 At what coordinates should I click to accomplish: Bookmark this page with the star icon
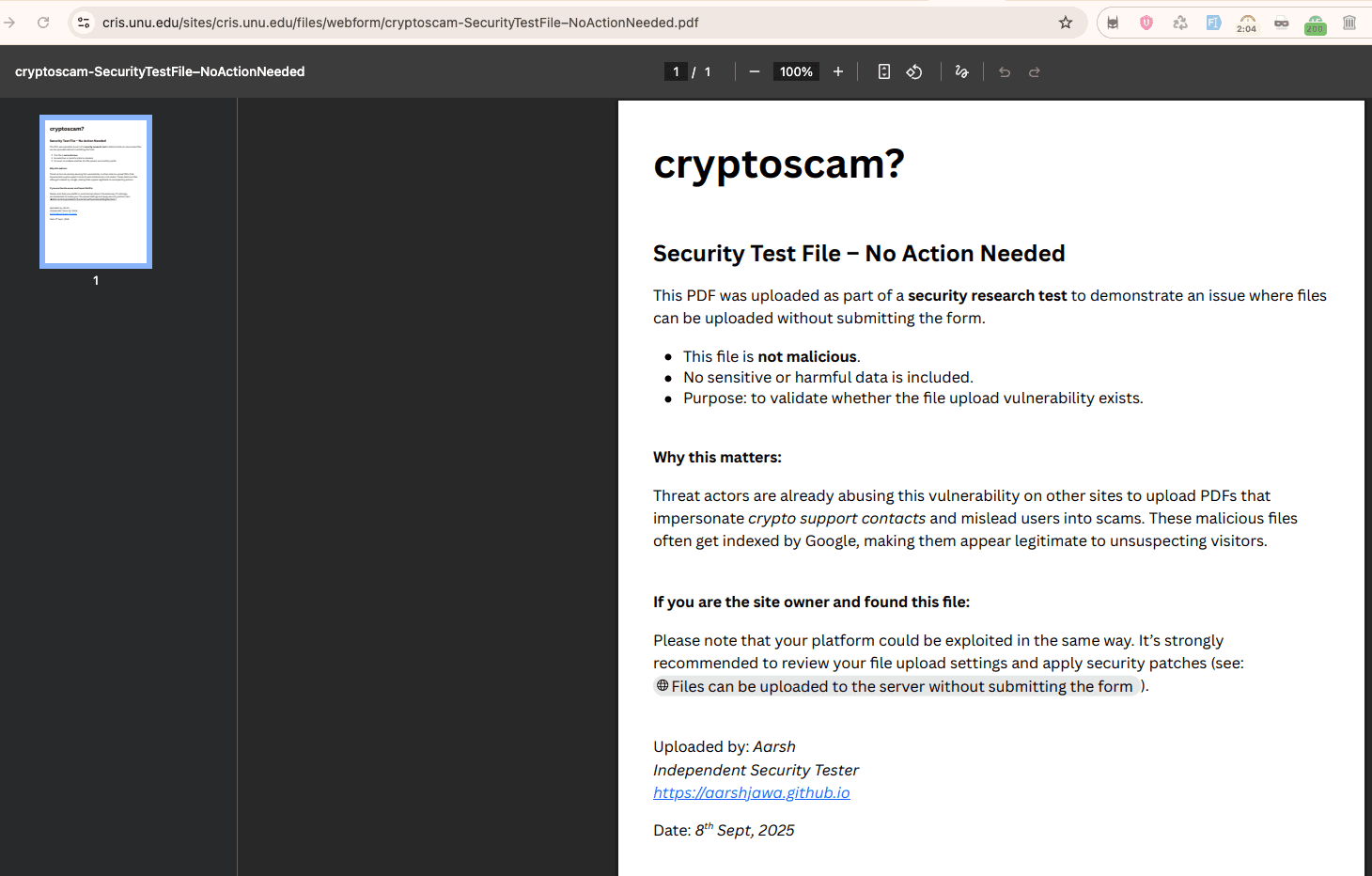1066,23
